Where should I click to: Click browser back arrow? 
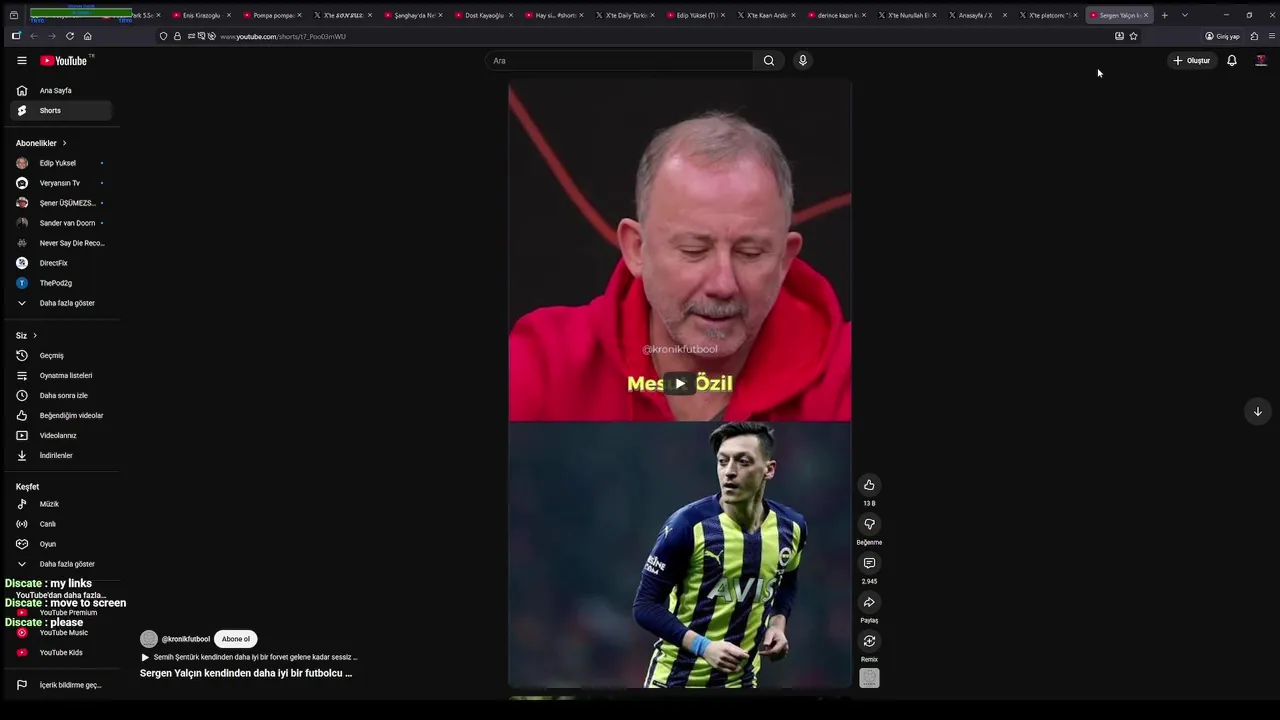[33, 36]
